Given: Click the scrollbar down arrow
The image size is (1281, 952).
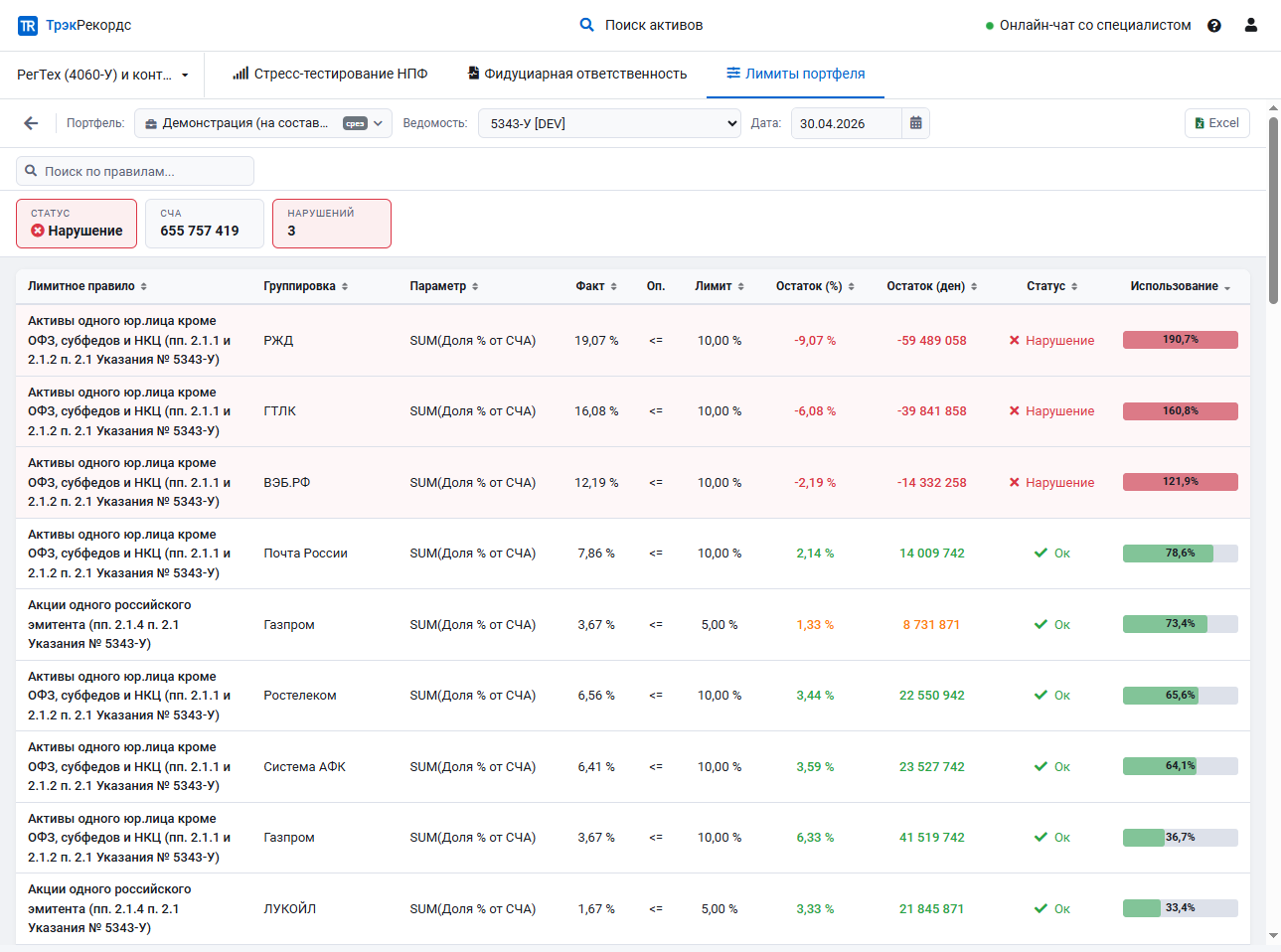Looking at the screenshot, I should [1274, 936].
